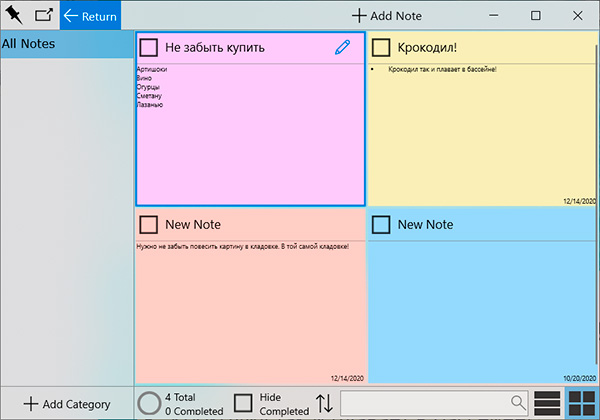Click Add Category in the sidebar
The width and height of the screenshot is (600, 420).
[66, 404]
